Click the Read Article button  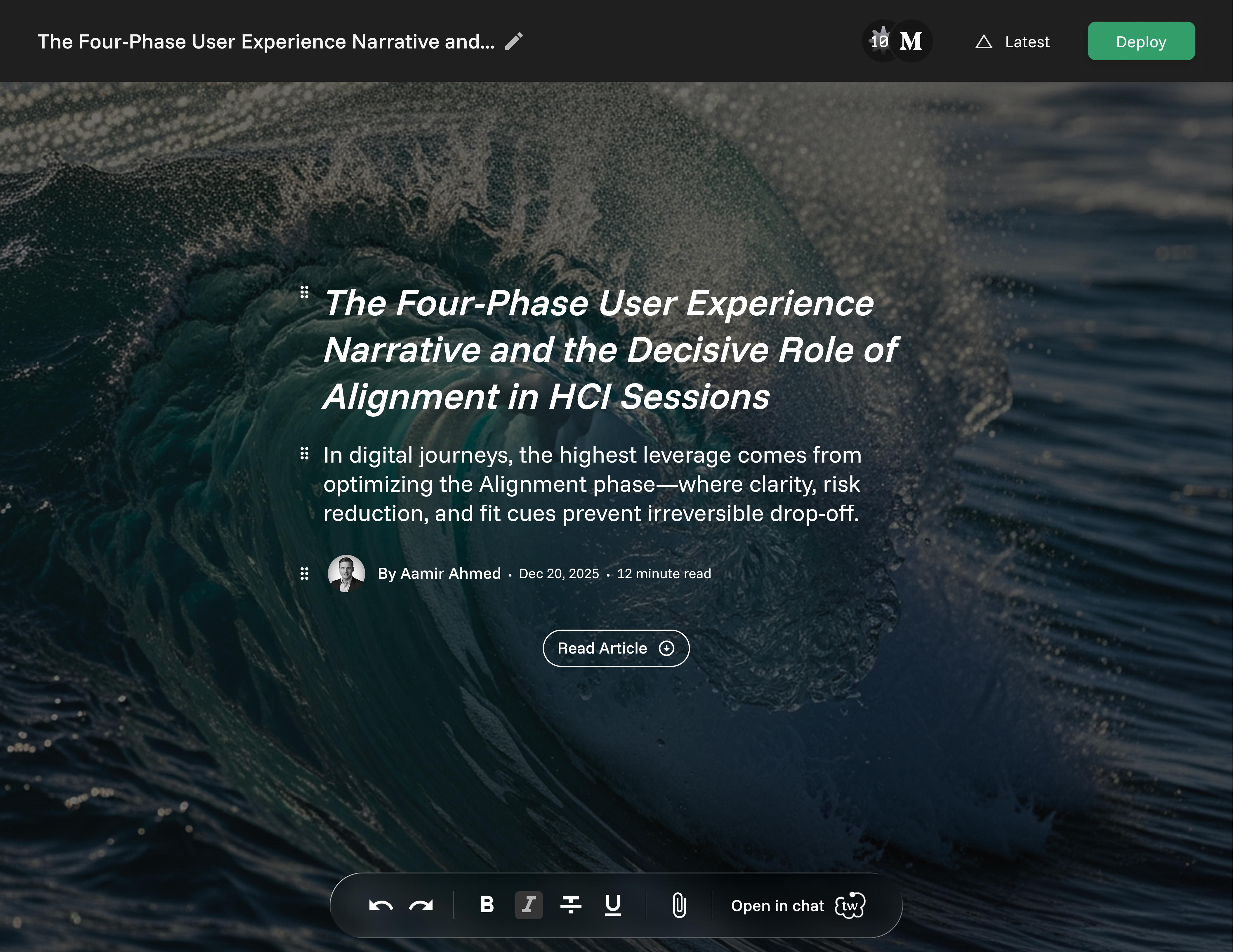tap(616, 648)
